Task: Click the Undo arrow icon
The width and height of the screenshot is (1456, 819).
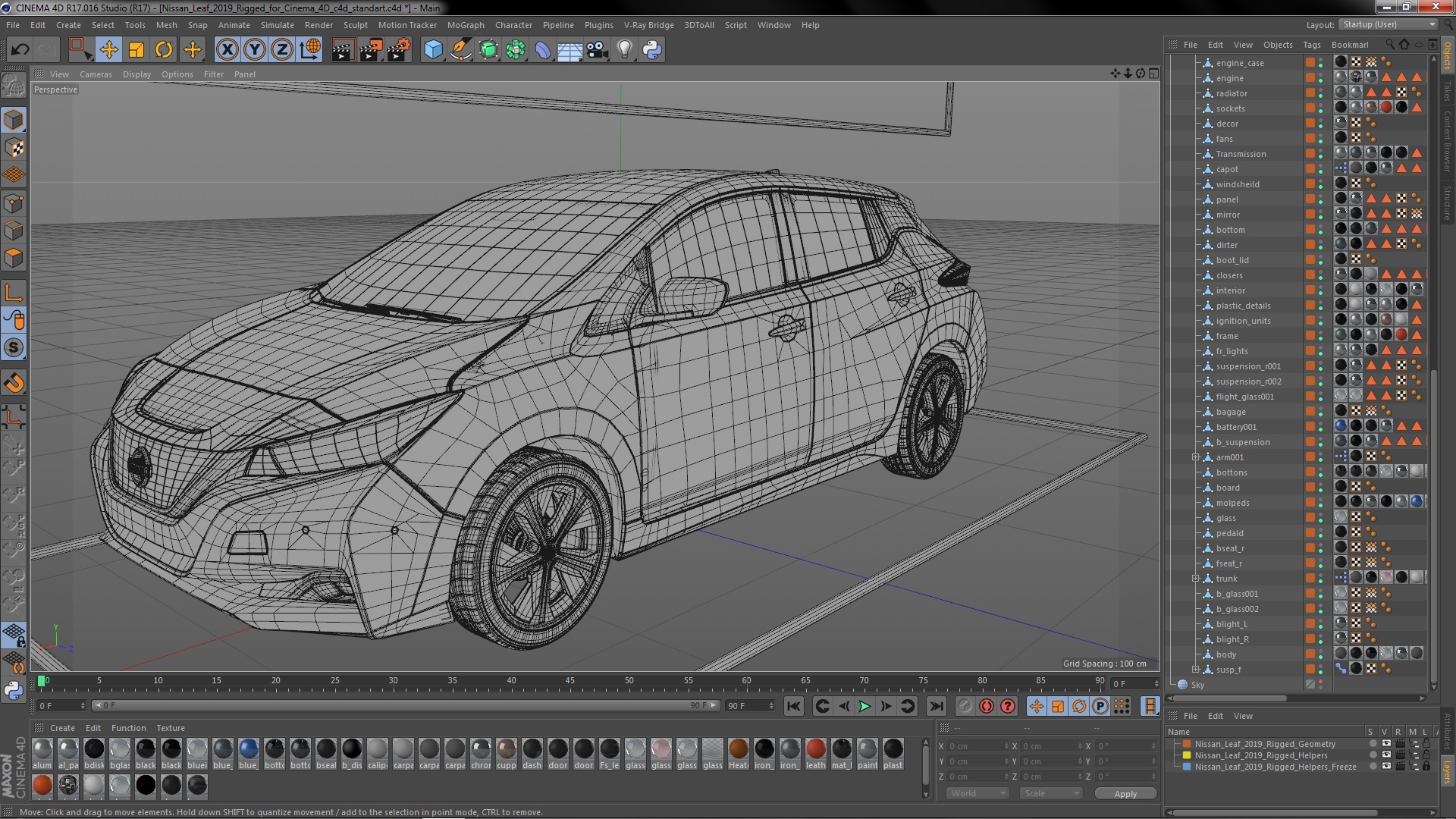Action: coord(20,50)
